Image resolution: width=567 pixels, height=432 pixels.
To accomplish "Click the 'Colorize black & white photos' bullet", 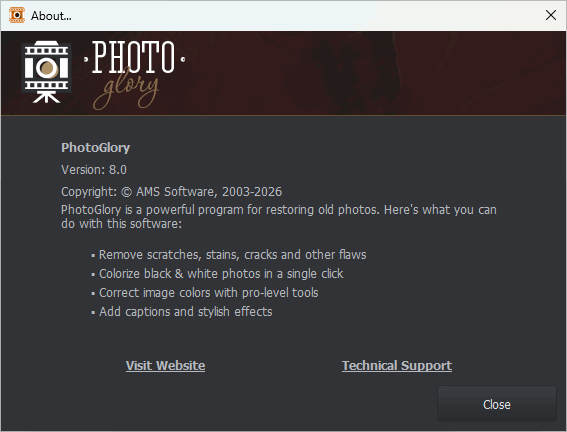I will pyautogui.click(x=217, y=274).
